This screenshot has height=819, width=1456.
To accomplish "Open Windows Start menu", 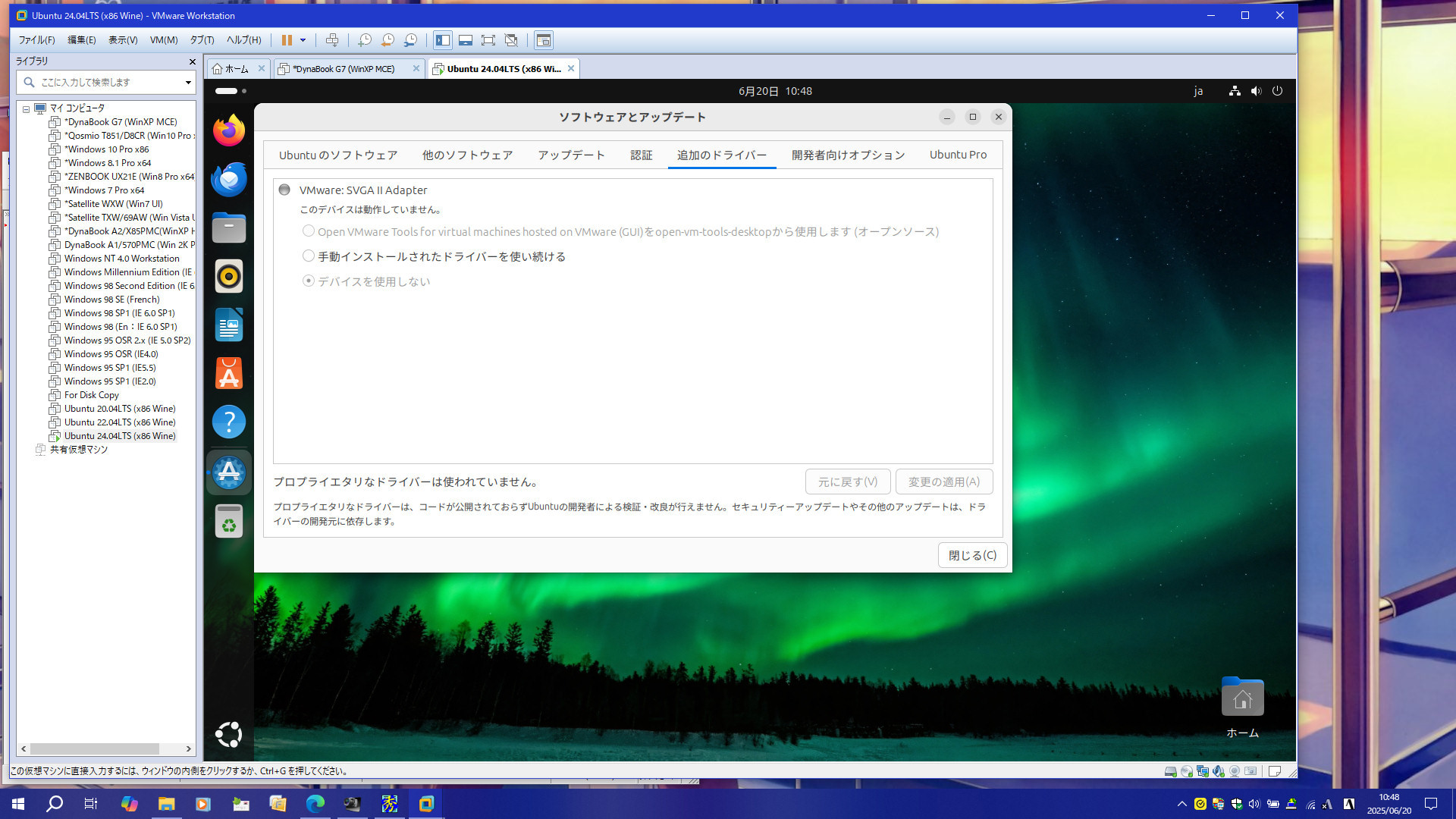I will (x=18, y=804).
